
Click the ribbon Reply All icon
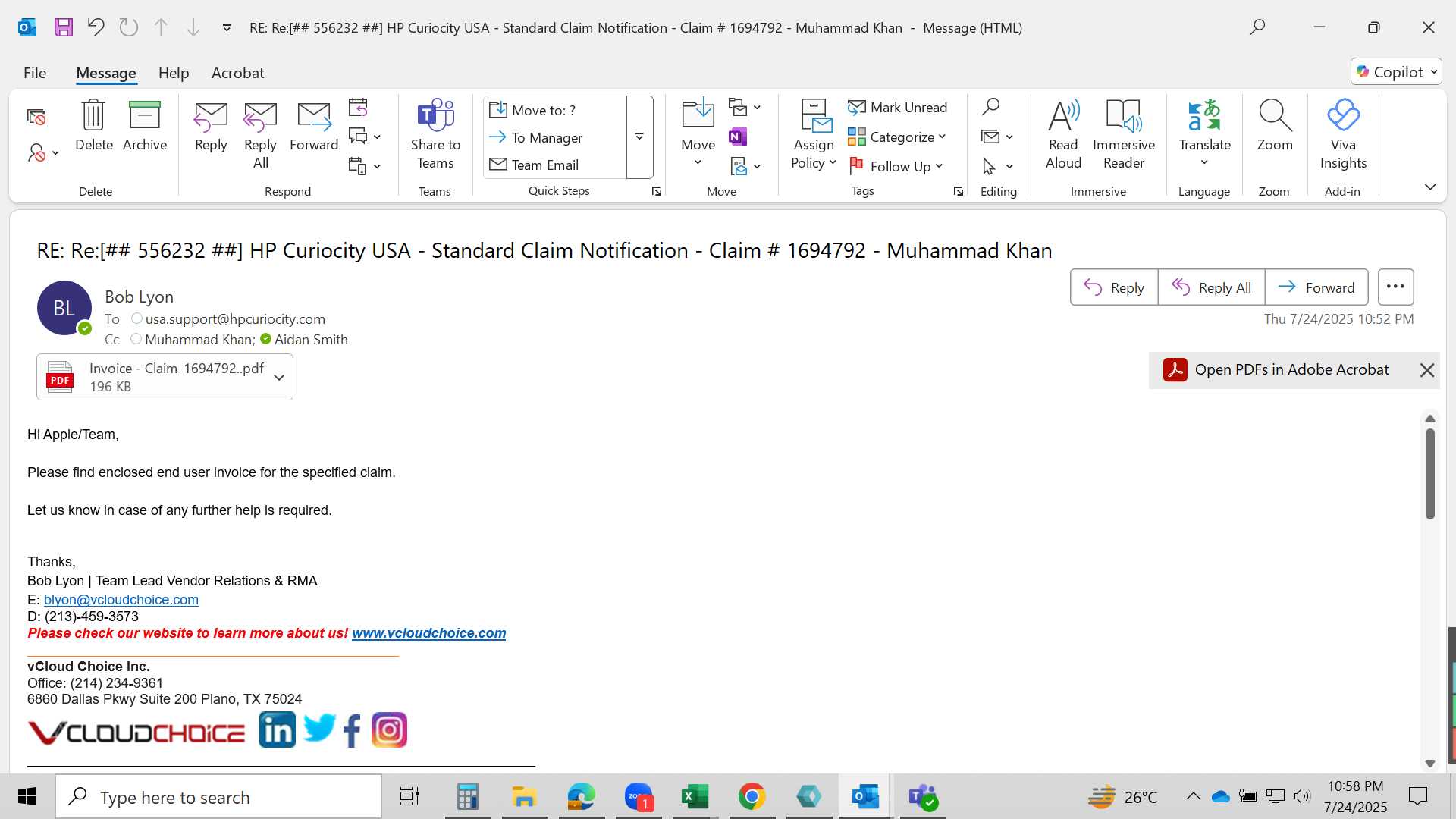point(260,135)
